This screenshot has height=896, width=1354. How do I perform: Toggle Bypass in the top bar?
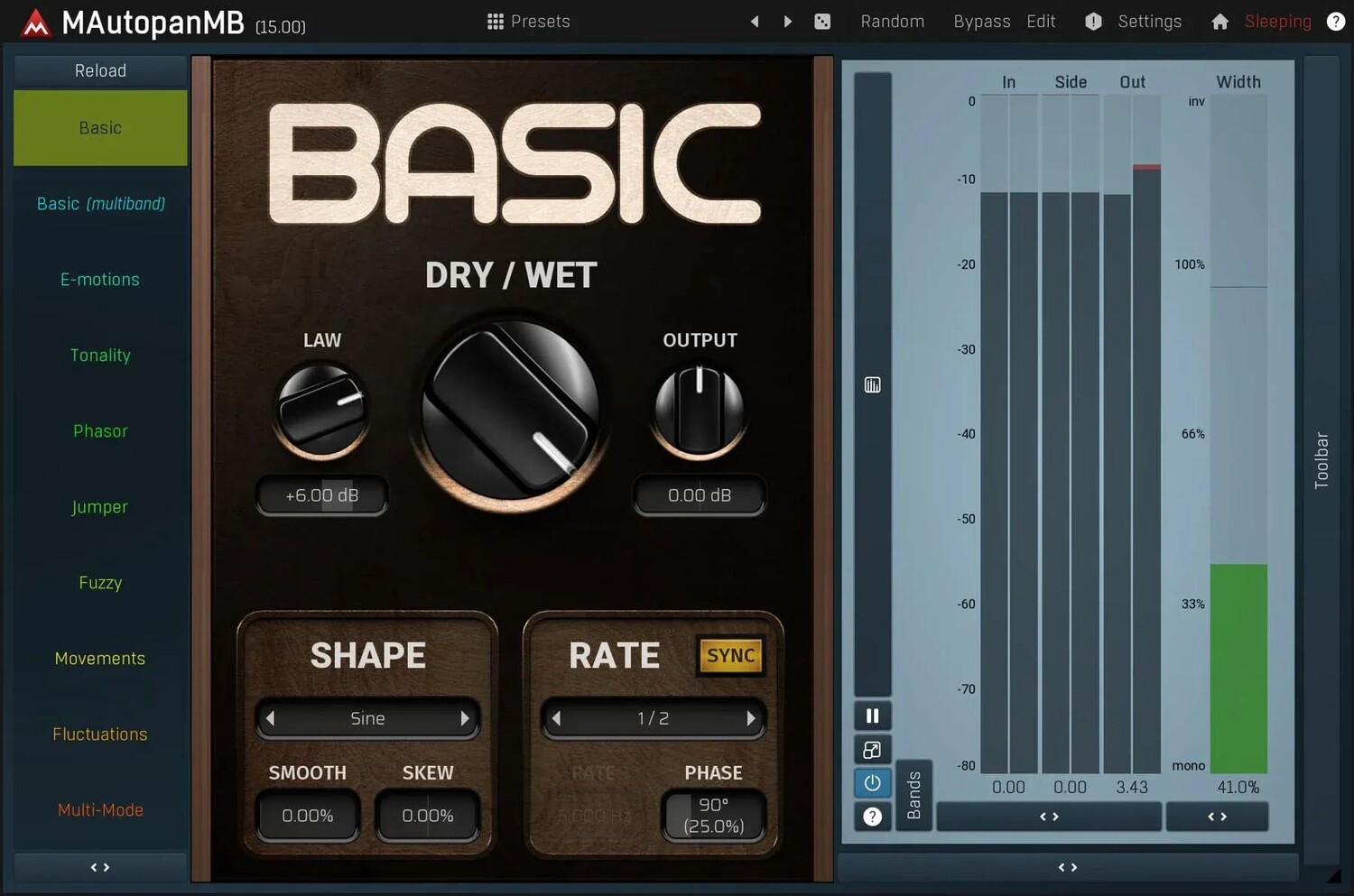coord(982,22)
